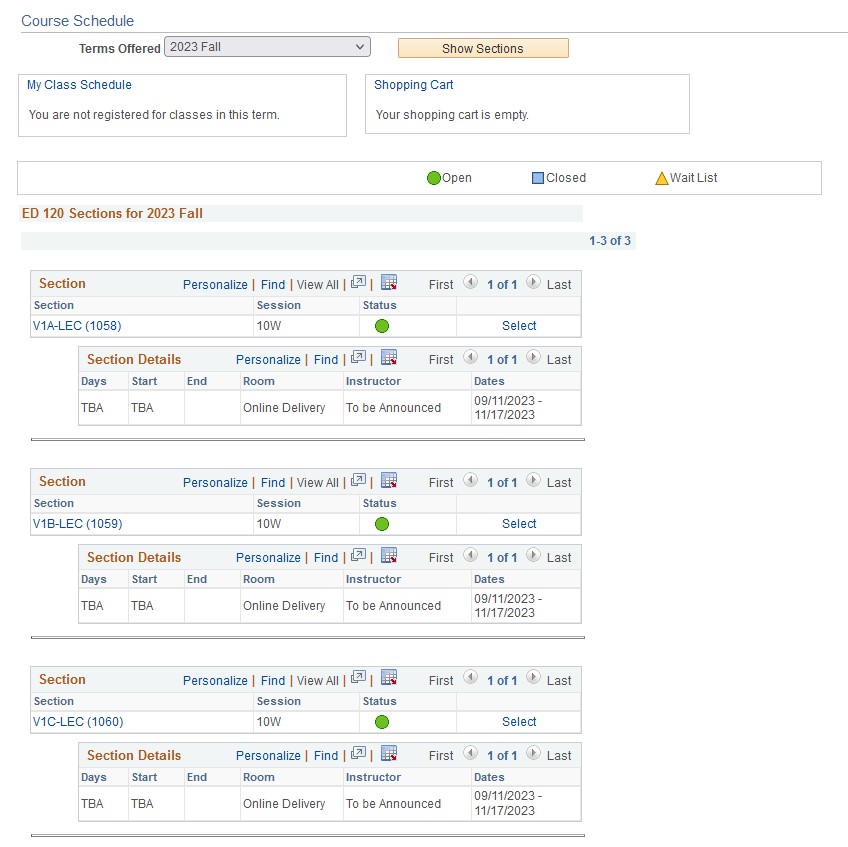Select the V1B-LEC section
The width and height of the screenshot is (848, 847).
[x=519, y=523]
